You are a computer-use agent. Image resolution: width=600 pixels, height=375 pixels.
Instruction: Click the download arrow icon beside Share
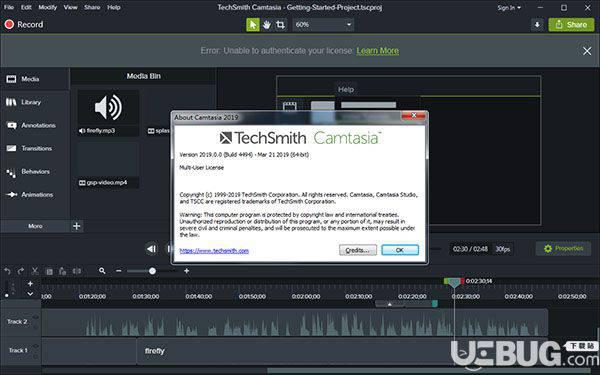537,24
